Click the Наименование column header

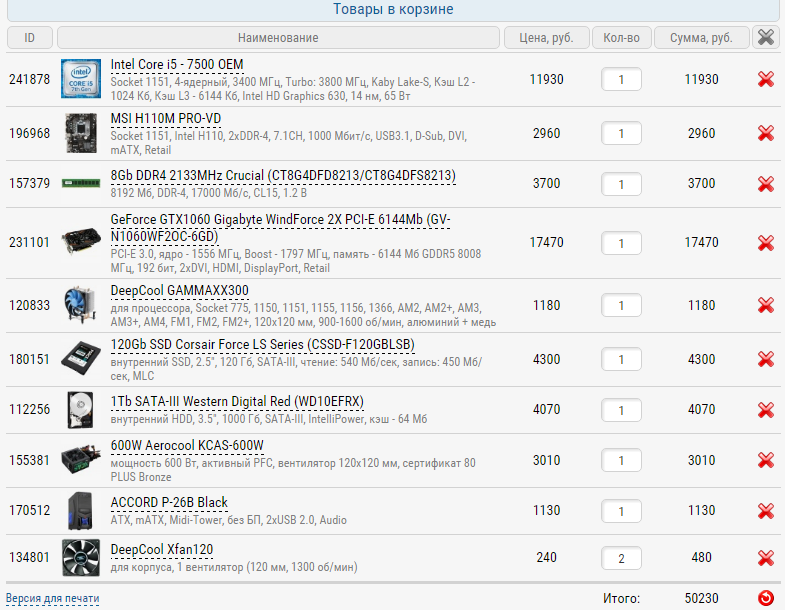(278, 38)
